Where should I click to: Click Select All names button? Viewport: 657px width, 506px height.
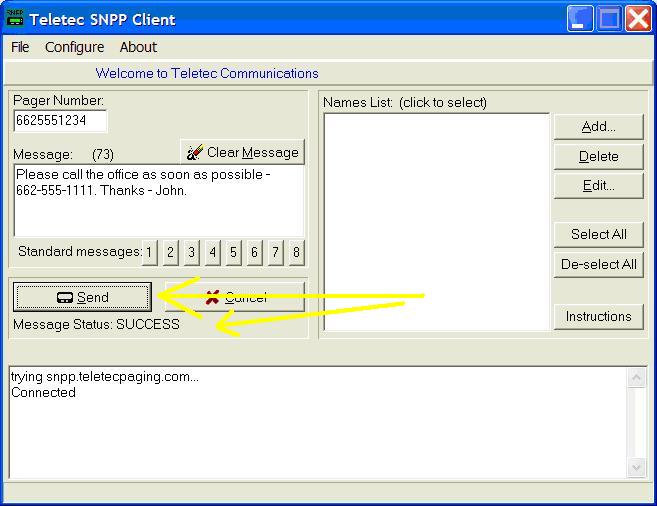598,235
